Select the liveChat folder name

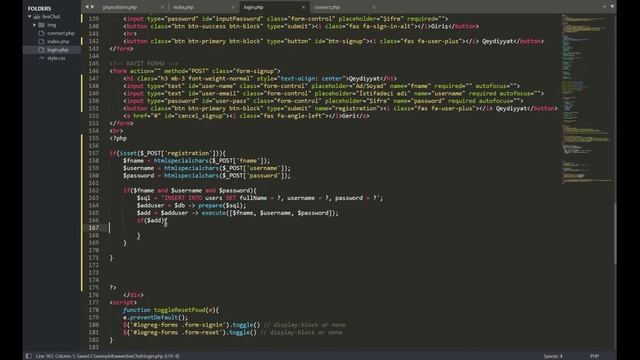(51, 17)
